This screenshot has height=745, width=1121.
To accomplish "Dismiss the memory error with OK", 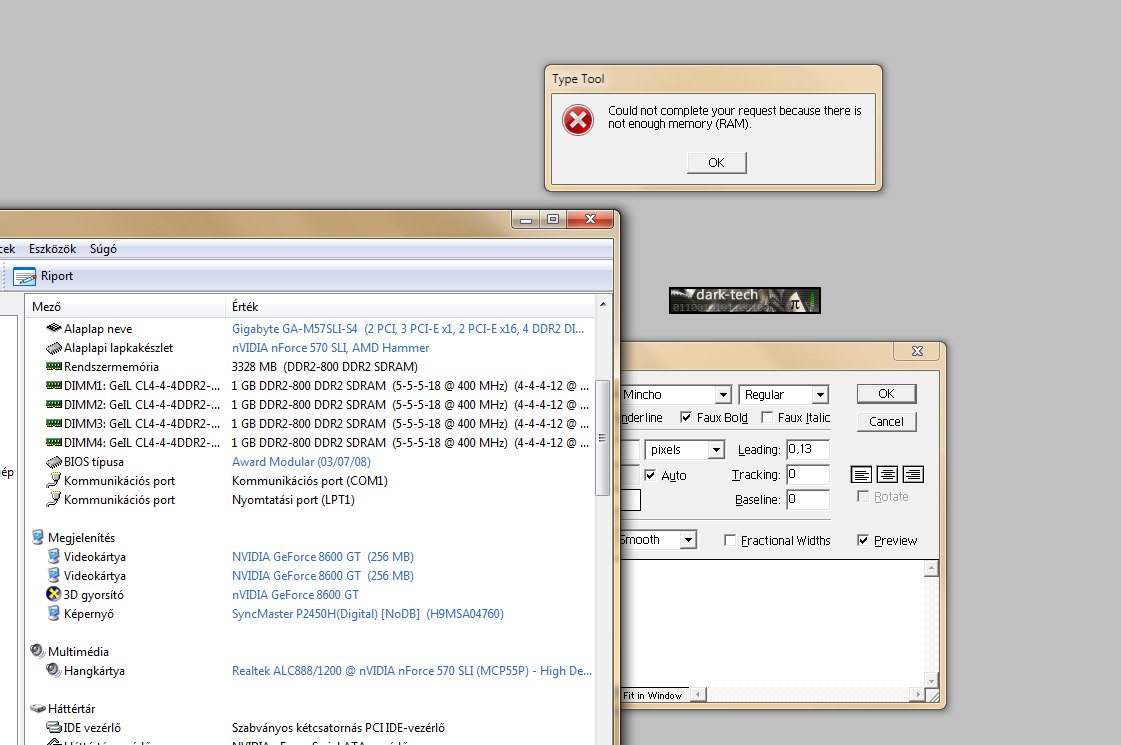I will coord(716,163).
